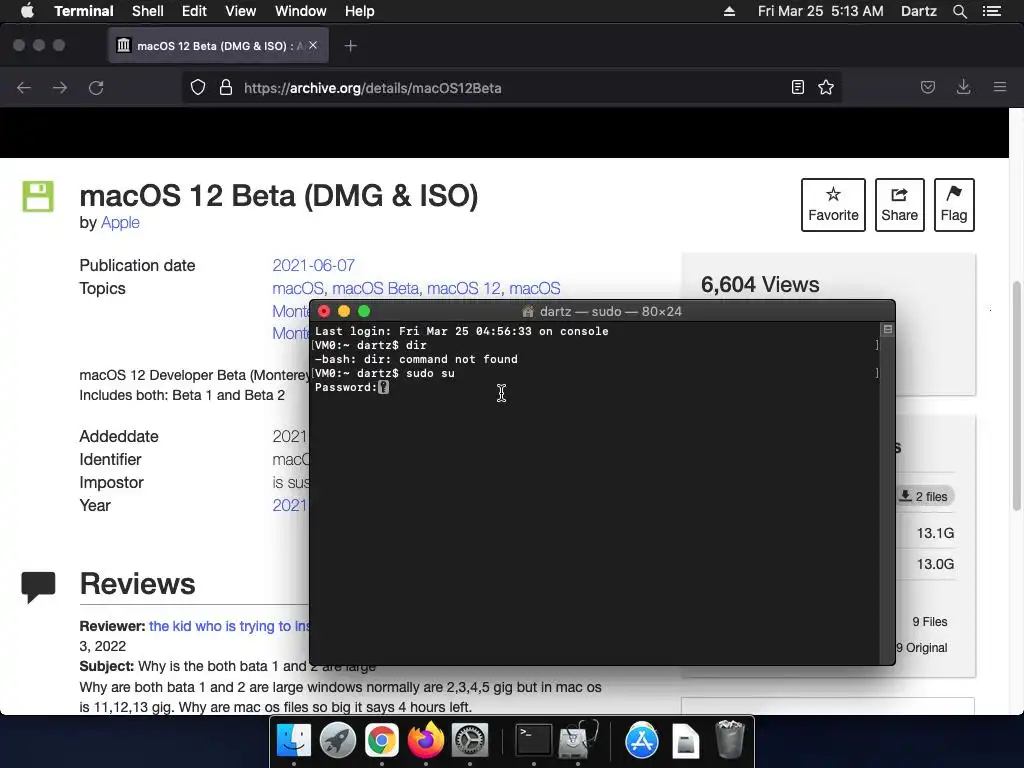Screen dimensions: 1024x768
Task: Select the macOS 12 Beta browser tab
Action: pyautogui.click(x=218, y=46)
